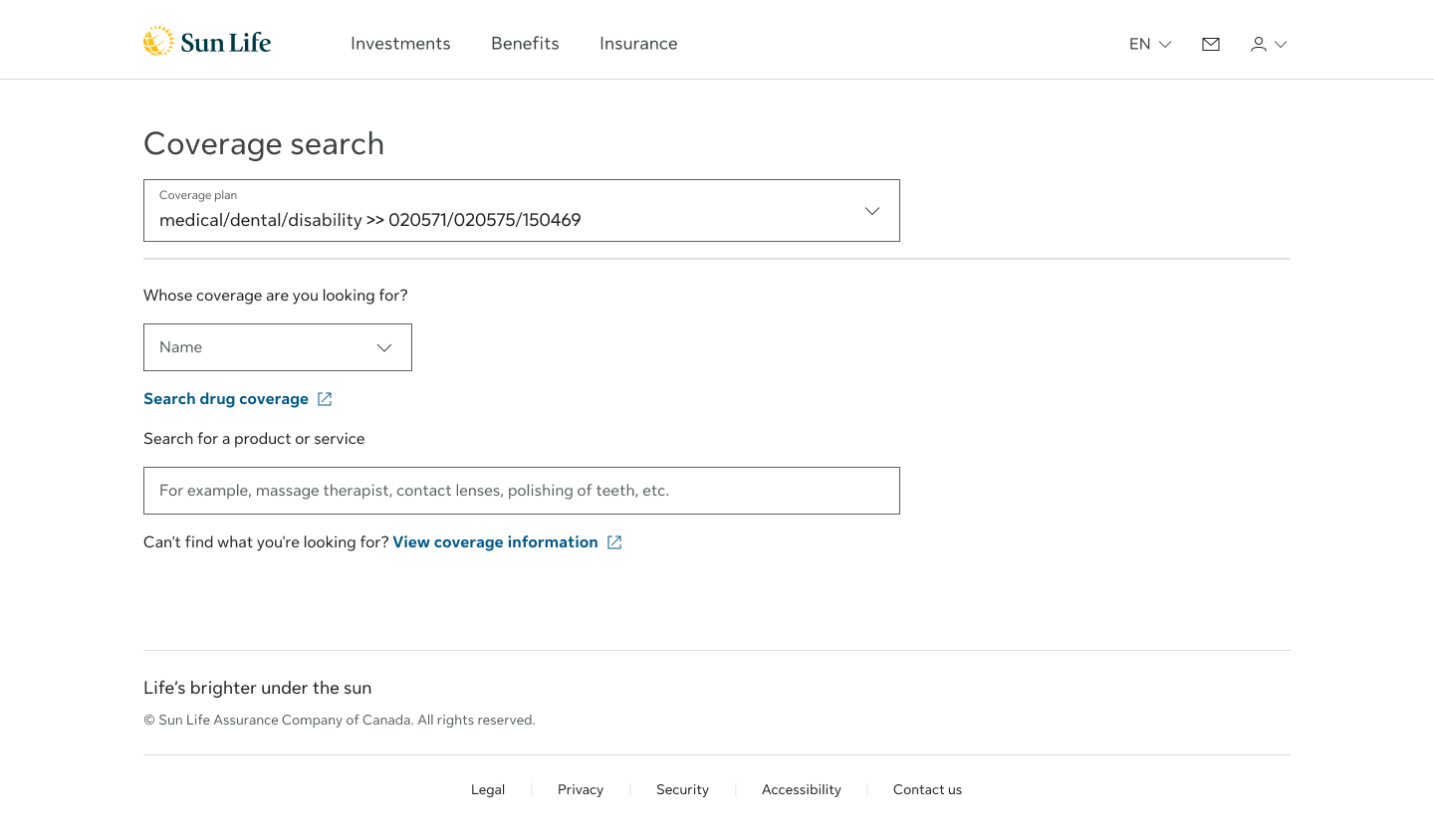Open the Coverage plan dropdown
This screenshot has height=840, width=1434.
pyautogui.click(x=522, y=211)
